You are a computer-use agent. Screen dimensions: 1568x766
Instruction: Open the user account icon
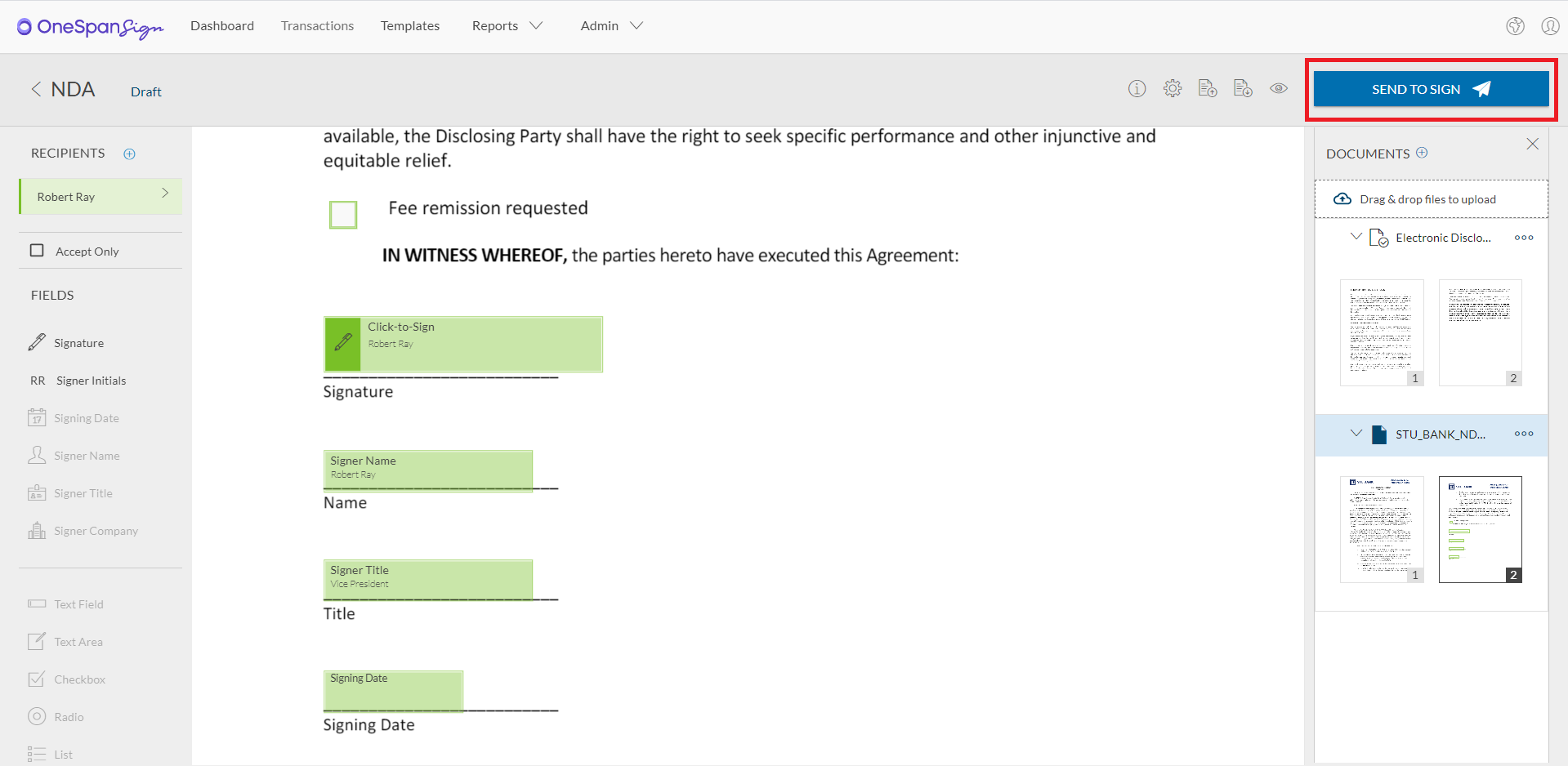point(1549,25)
